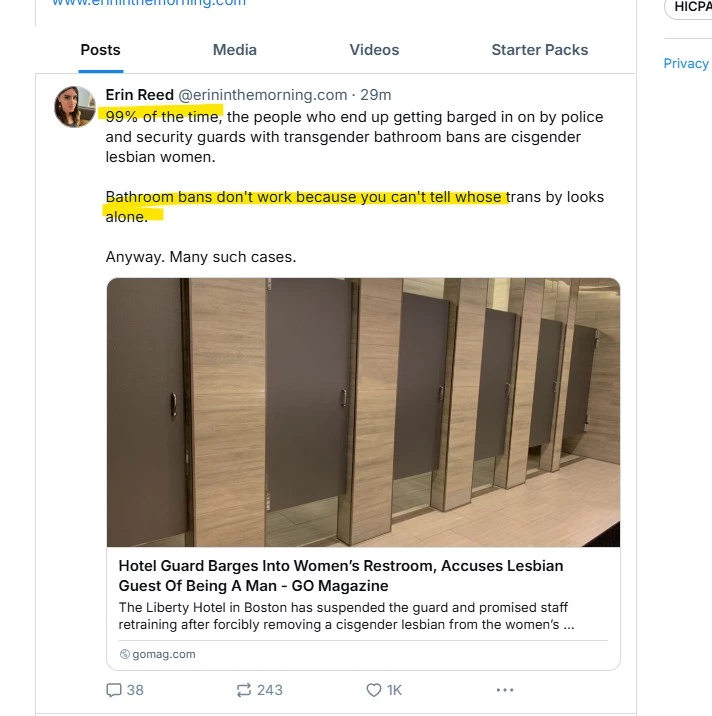This screenshot has width=712, height=716.
Task: Click the reply speech bubble icon
Action: pos(114,689)
